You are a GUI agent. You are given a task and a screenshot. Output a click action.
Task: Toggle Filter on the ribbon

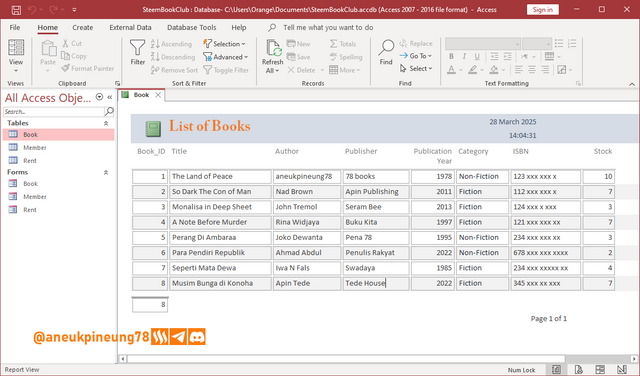(226, 70)
